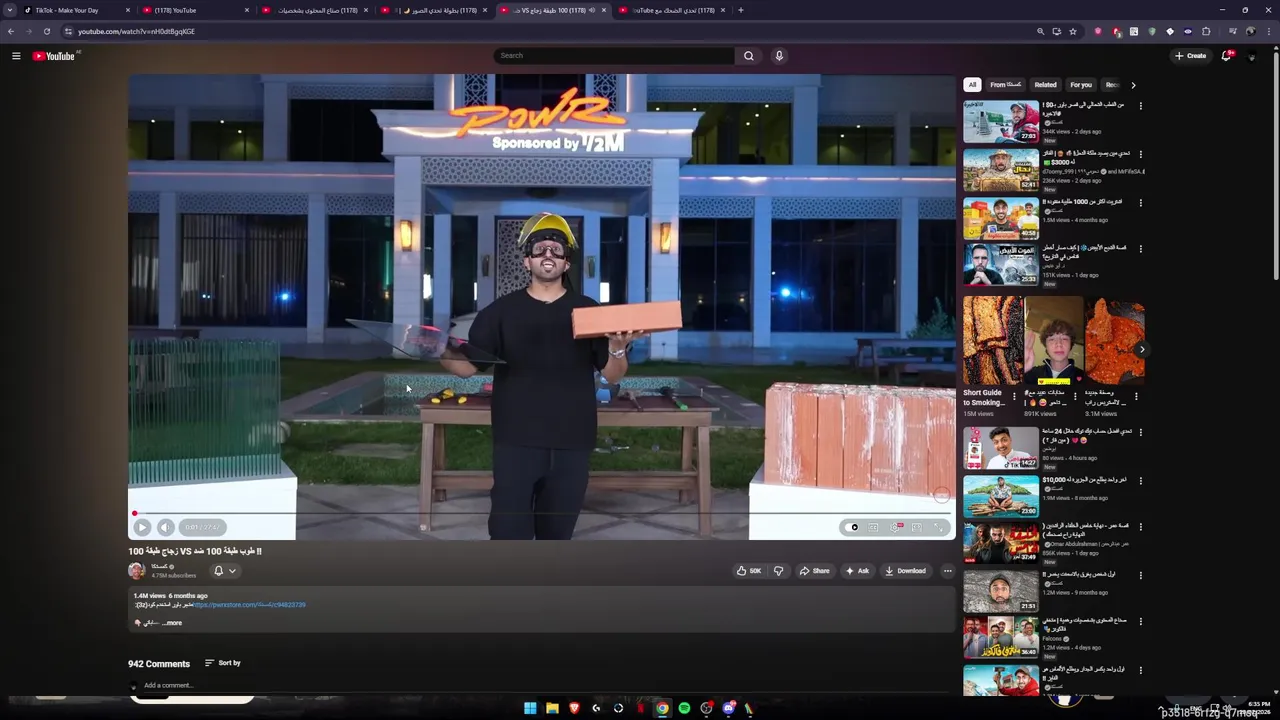Seek on the video progress bar
This screenshot has width=1280, height=720.
(541, 514)
